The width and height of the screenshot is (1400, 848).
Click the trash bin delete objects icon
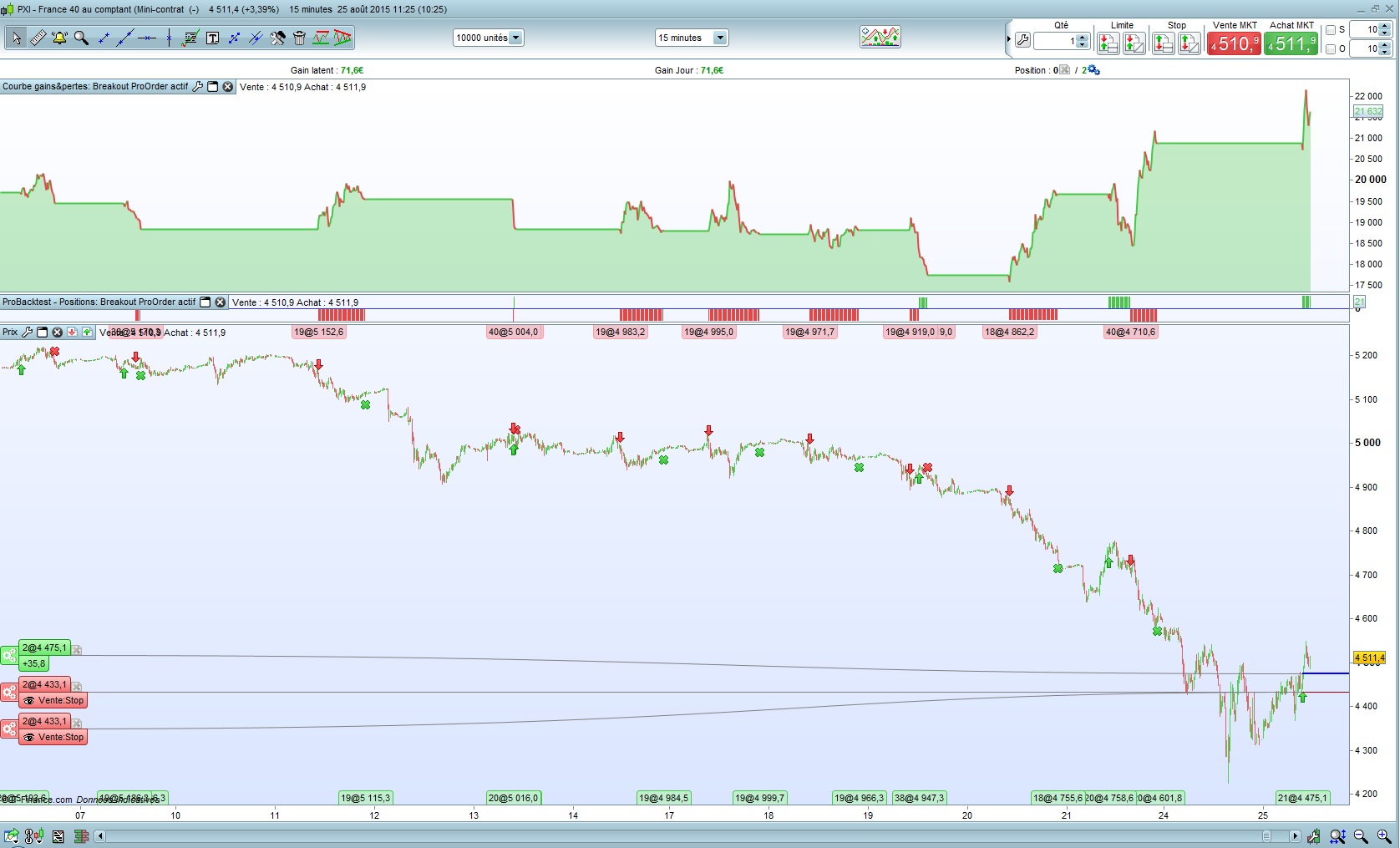pyautogui.click(x=299, y=38)
